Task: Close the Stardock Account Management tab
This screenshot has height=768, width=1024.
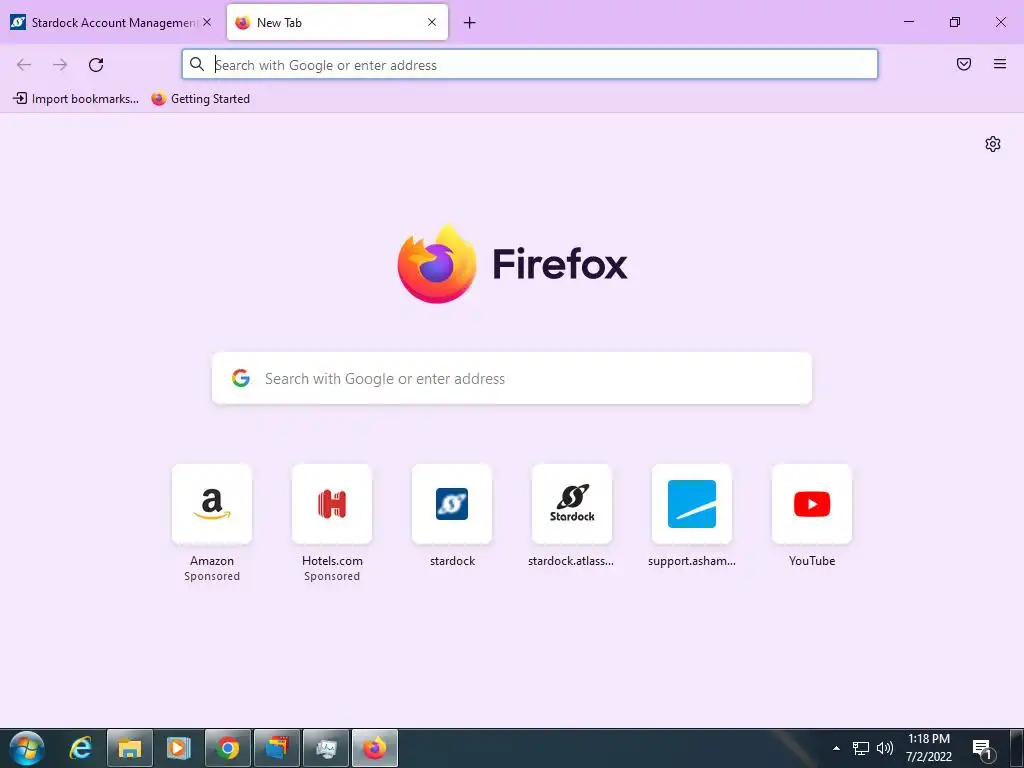Action: click(207, 22)
